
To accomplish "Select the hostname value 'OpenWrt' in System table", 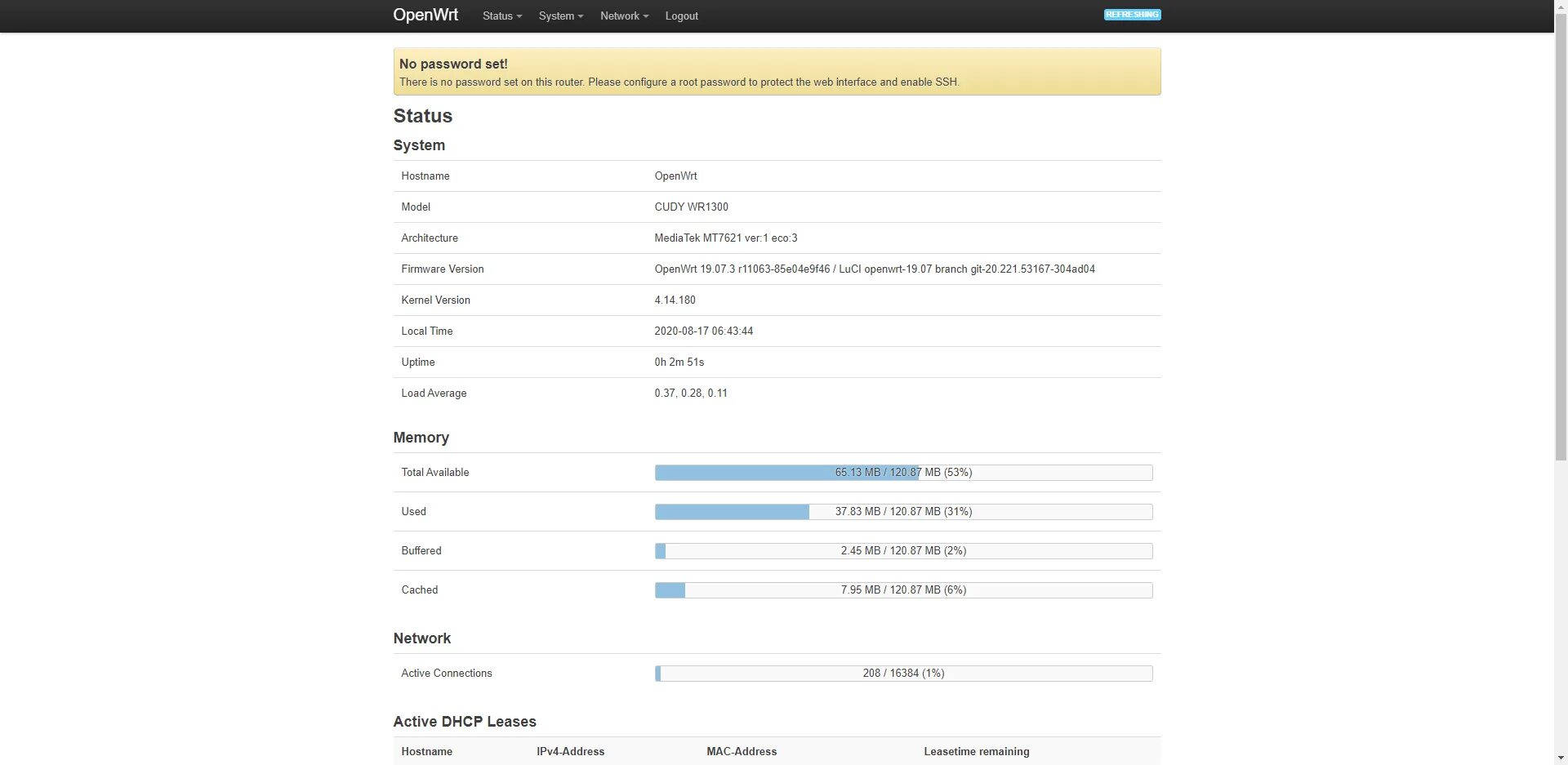I will pos(675,176).
